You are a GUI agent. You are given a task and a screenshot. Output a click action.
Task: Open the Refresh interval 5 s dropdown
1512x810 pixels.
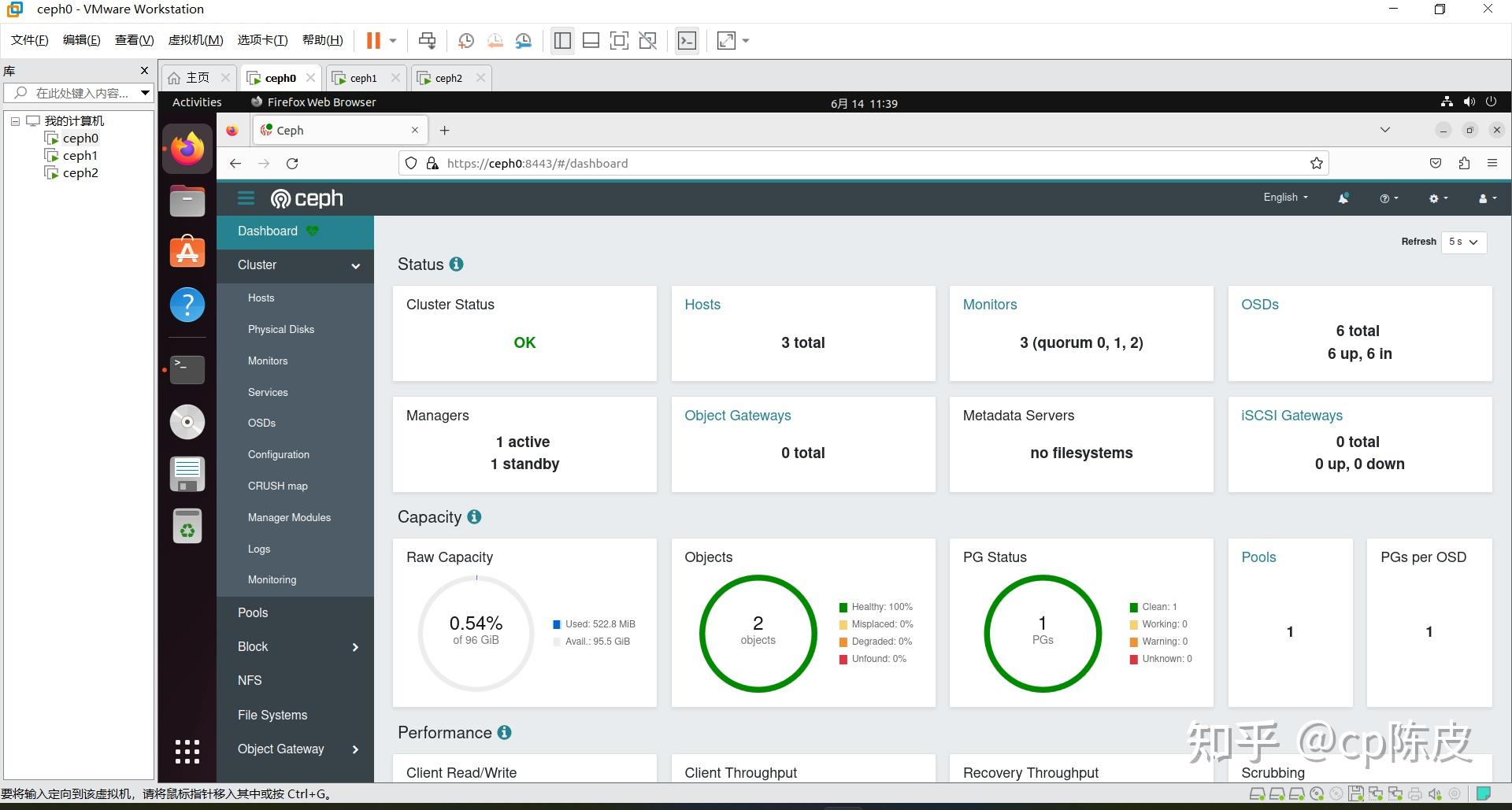1463,242
